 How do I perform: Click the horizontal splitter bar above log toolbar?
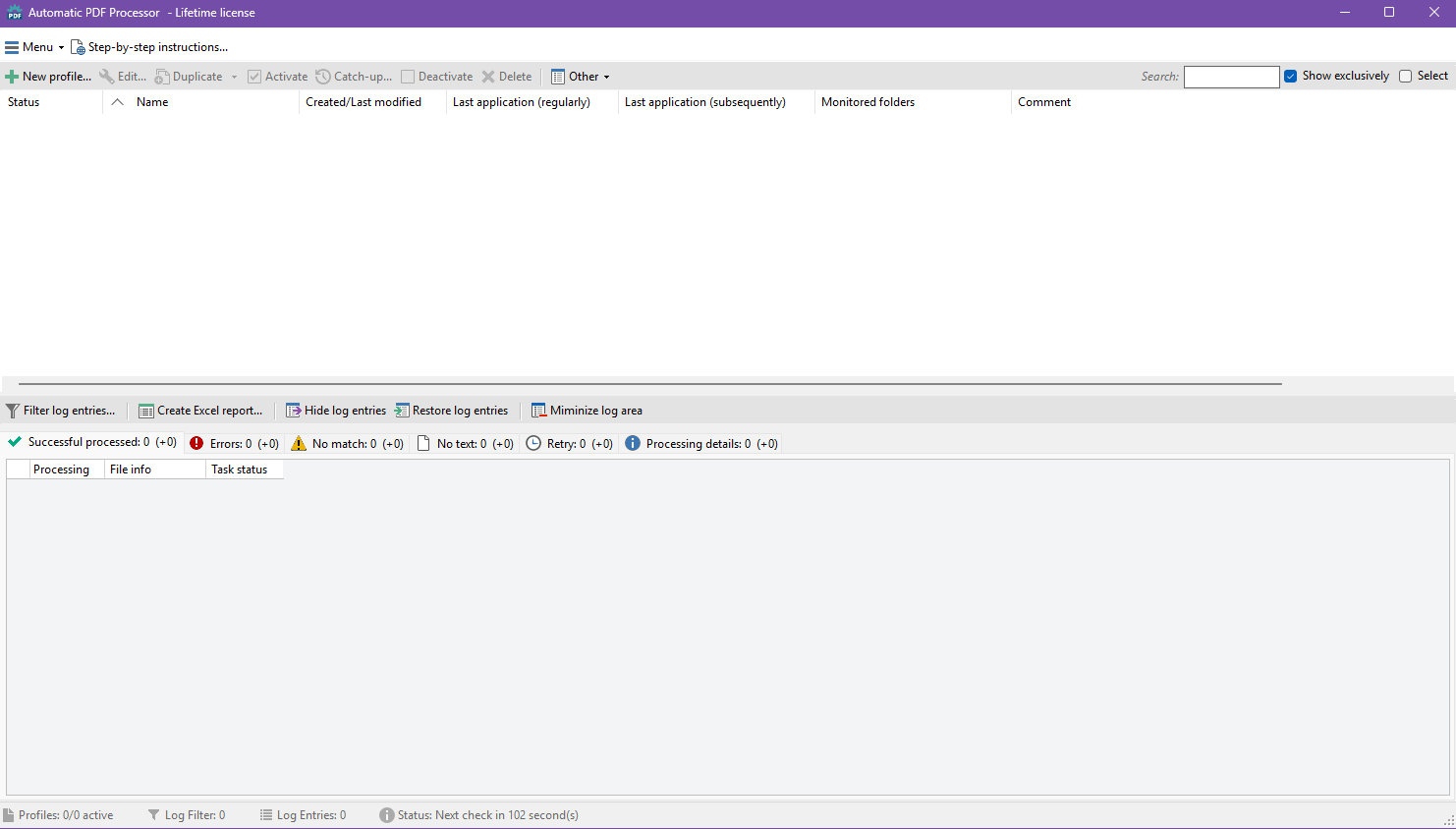(x=650, y=383)
